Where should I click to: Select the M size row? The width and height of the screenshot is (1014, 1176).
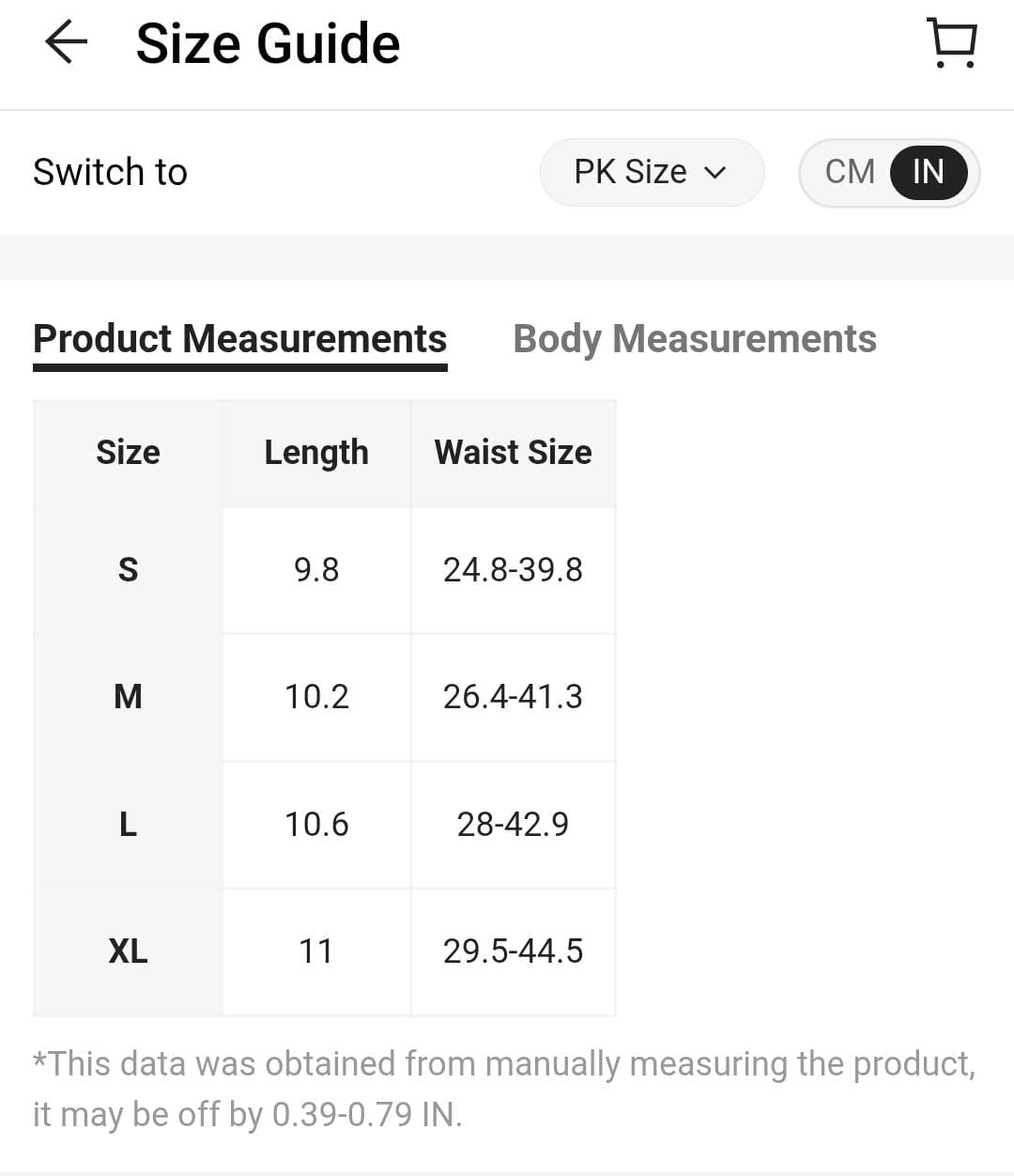[128, 697]
